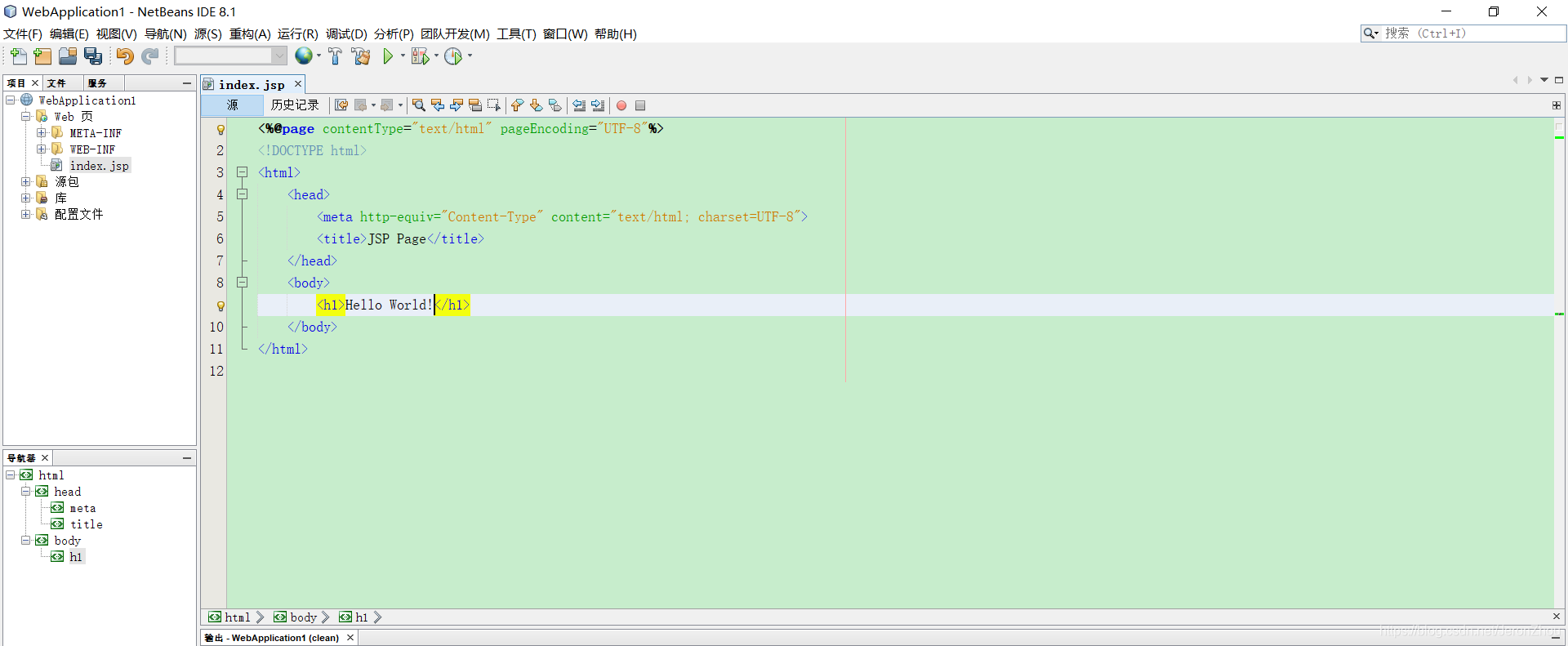
Task: Click the editor split button at top right
Action: 1557,105
